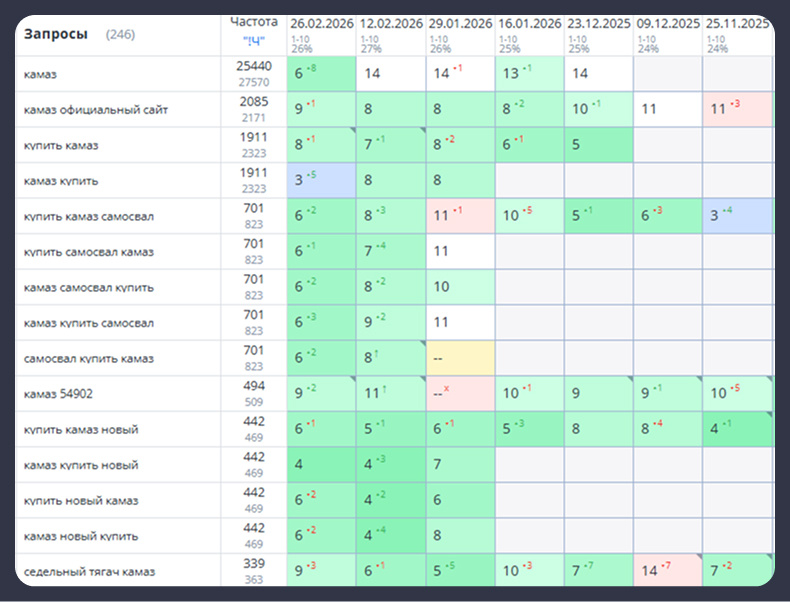Click the Запросы column heading
Image resolution: width=790 pixels, height=602 pixels.
[x=56, y=34]
